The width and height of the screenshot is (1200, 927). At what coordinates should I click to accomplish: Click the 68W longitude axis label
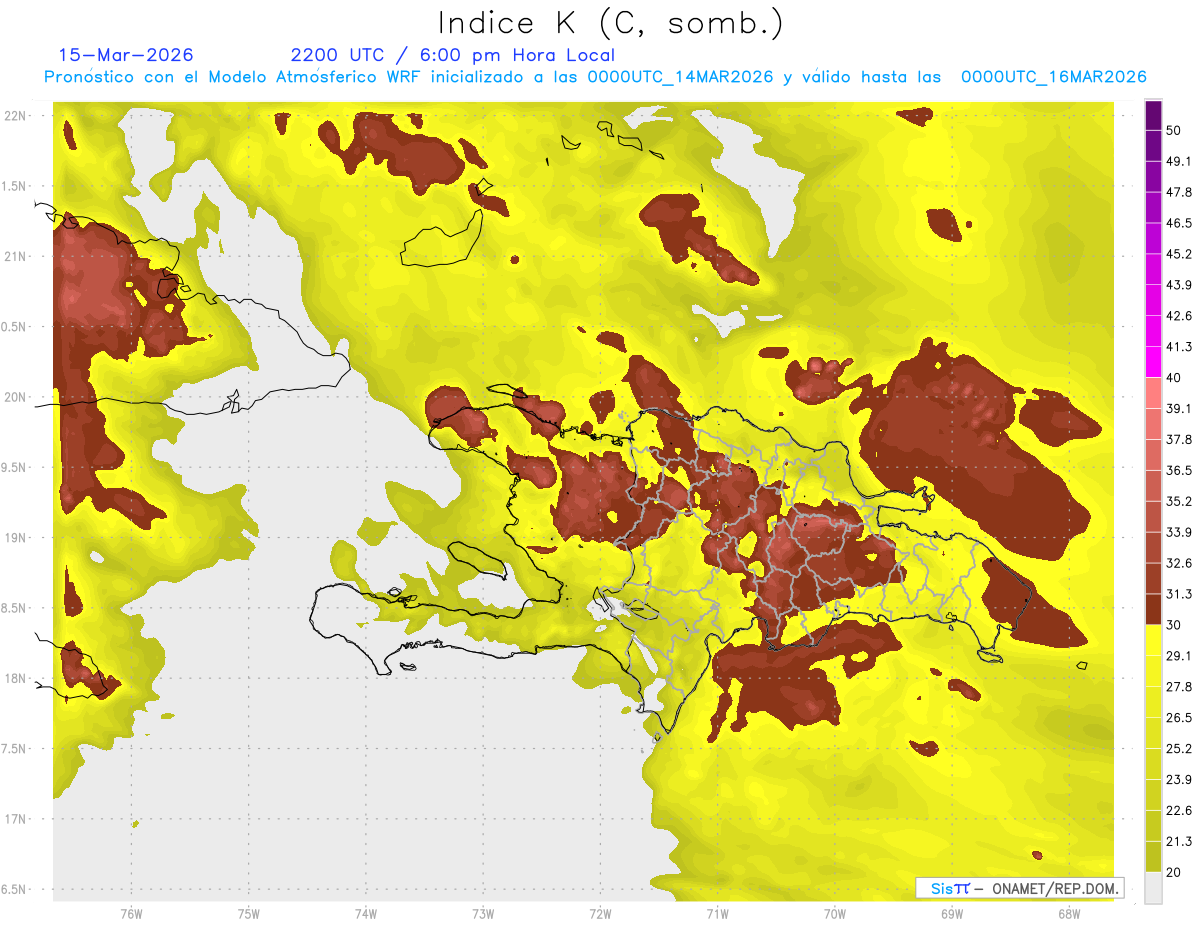pos(1068,913)
